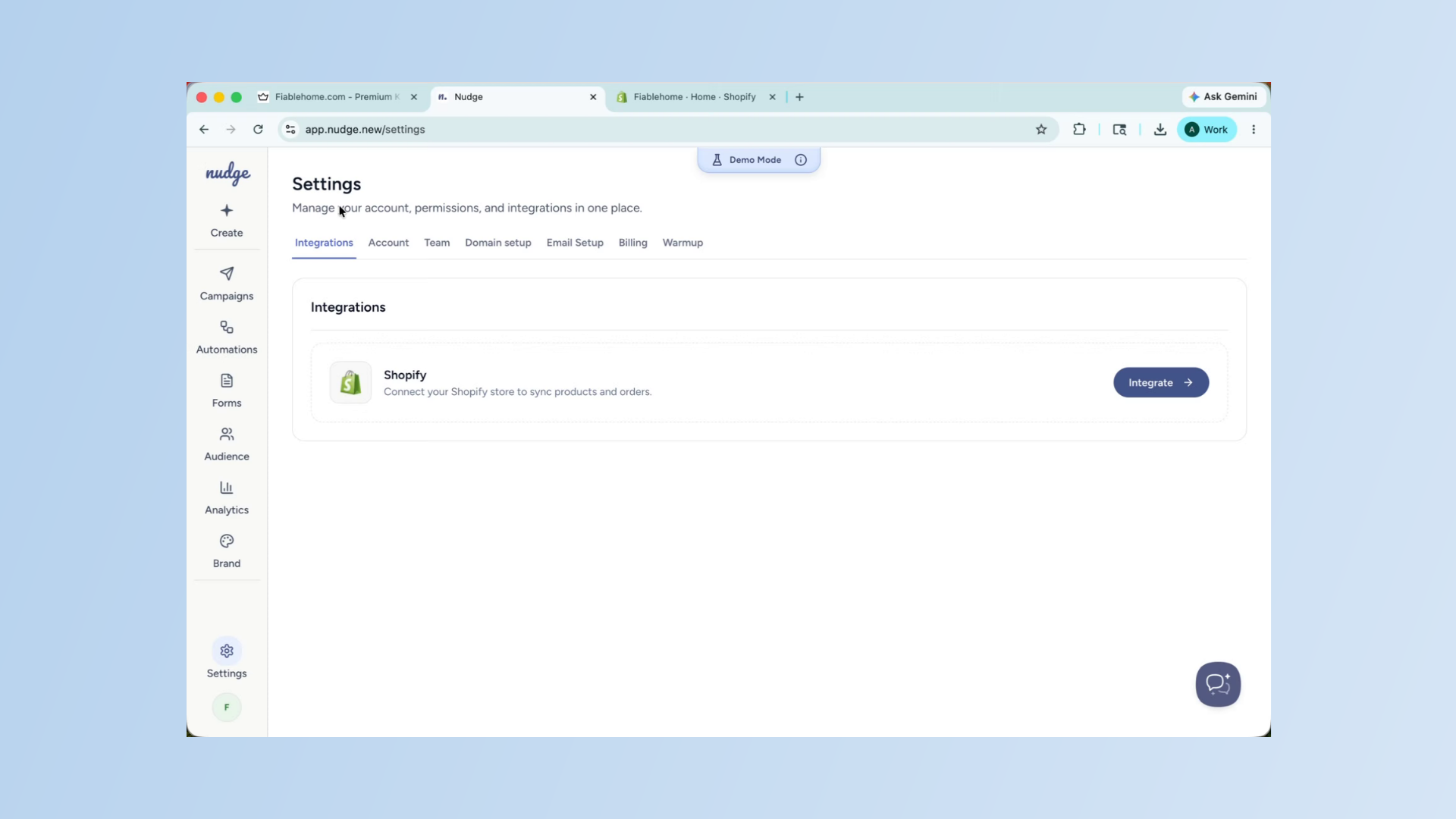Select the Warmup tab

(682, 243)
